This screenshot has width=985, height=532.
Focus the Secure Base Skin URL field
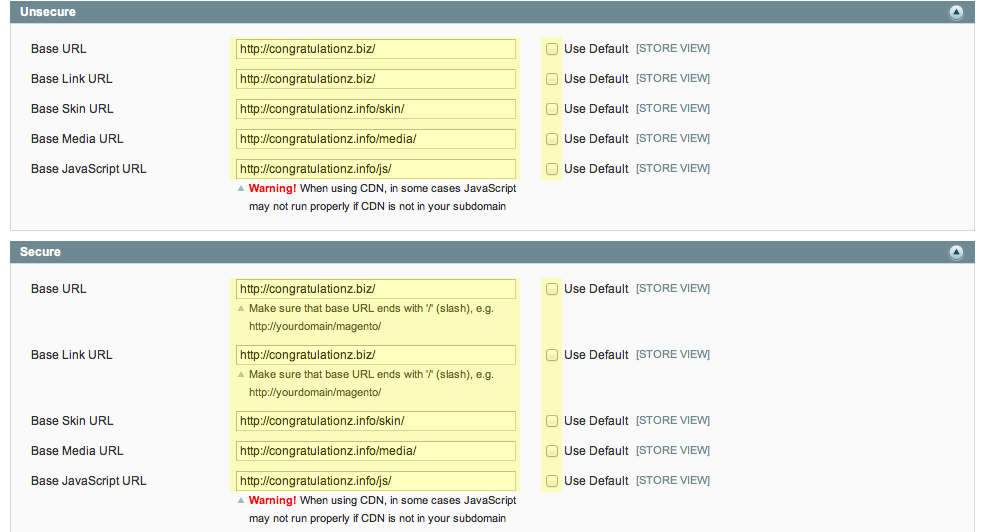coord(376,421)
